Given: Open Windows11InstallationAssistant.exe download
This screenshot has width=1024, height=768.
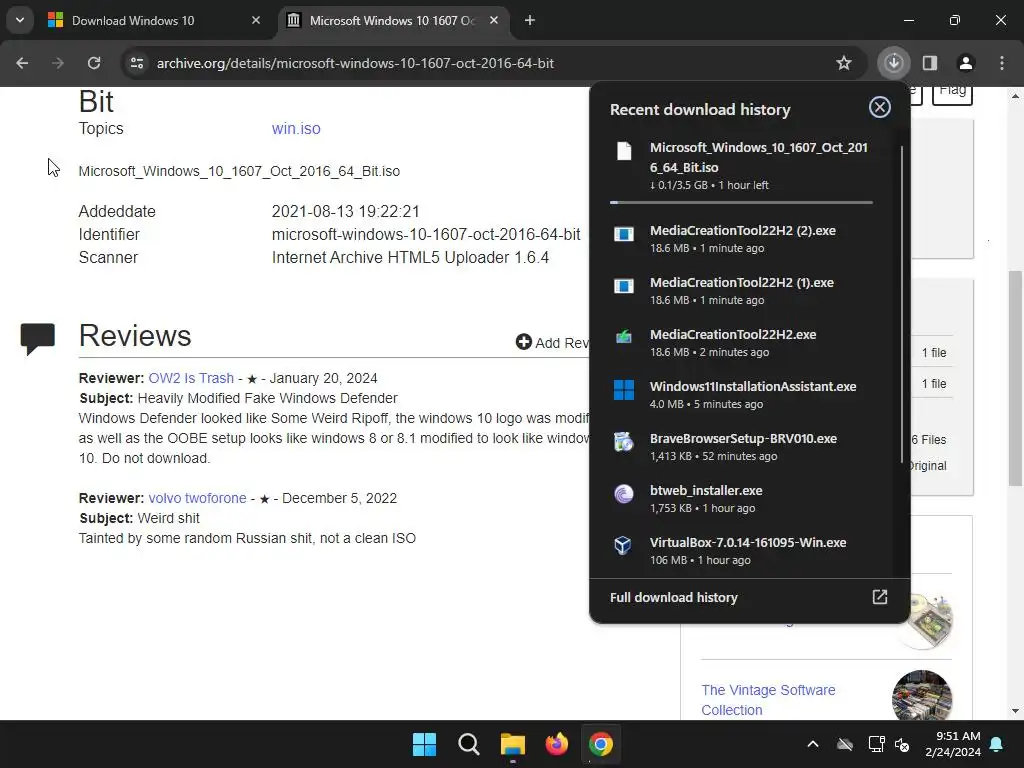Looking at the screenshot, I should [741, 394].
